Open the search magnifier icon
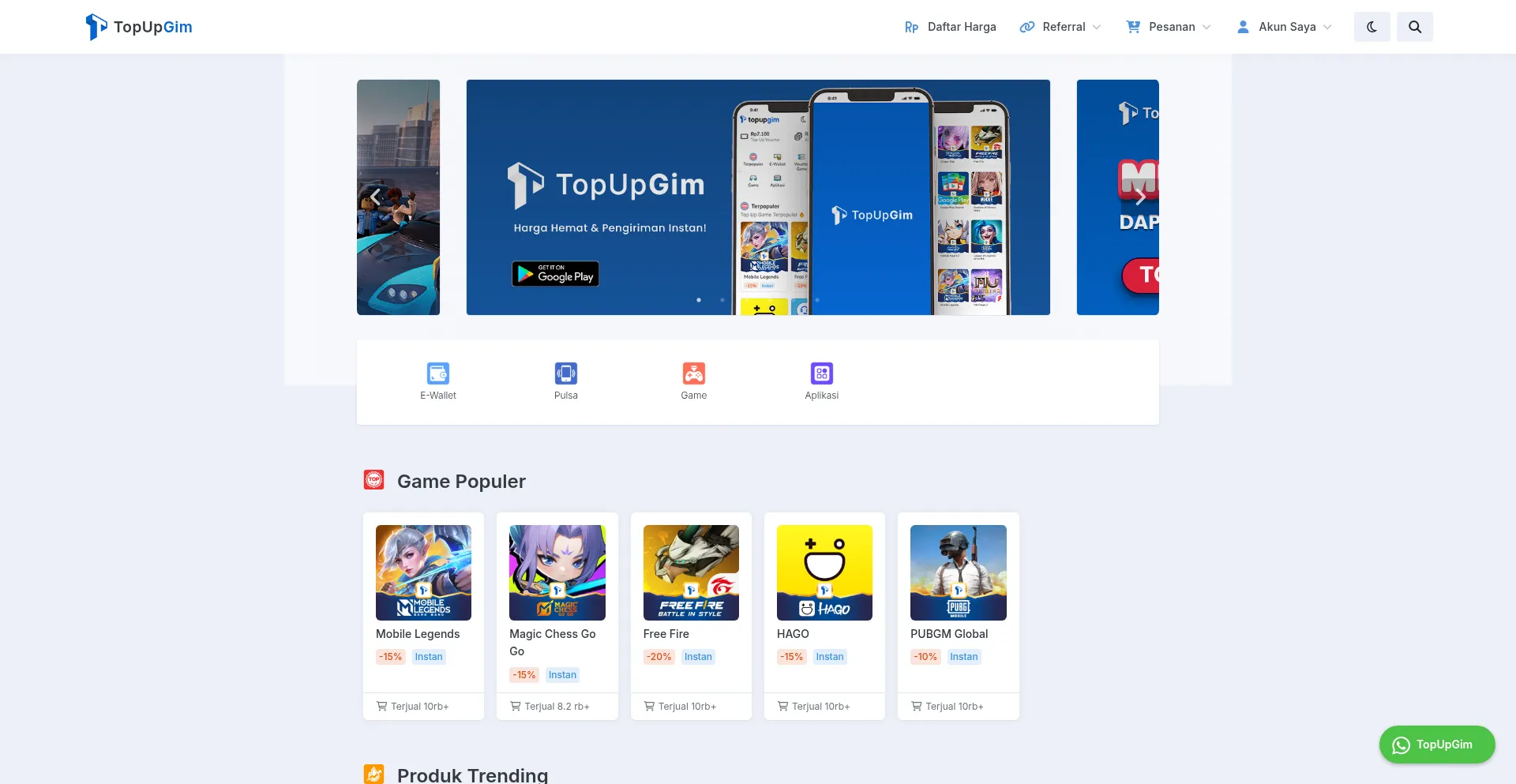The height and width of the screenshot is (784, 1516). 1414,27
